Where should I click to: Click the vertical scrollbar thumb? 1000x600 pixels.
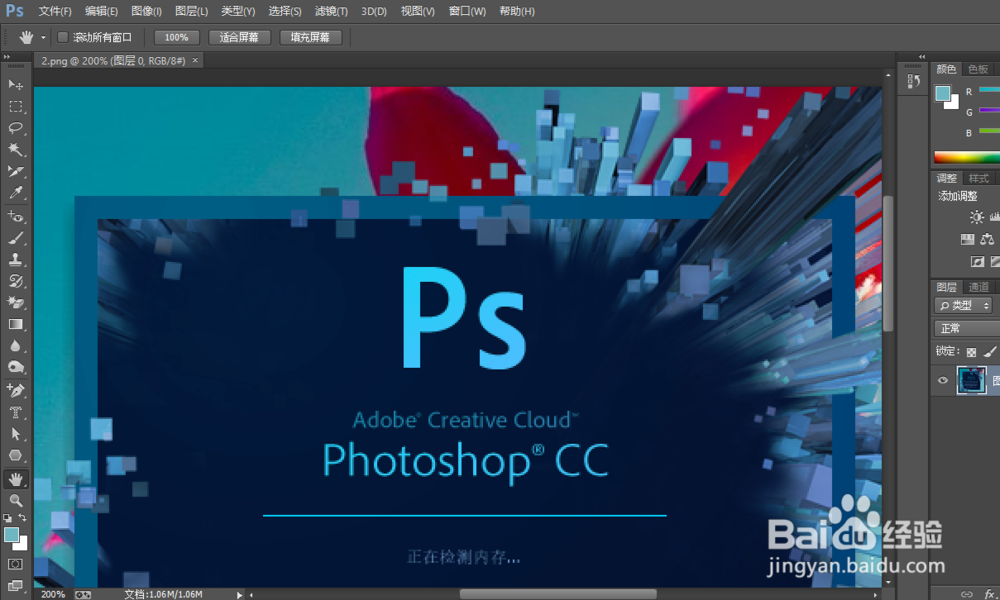(888, 263)
